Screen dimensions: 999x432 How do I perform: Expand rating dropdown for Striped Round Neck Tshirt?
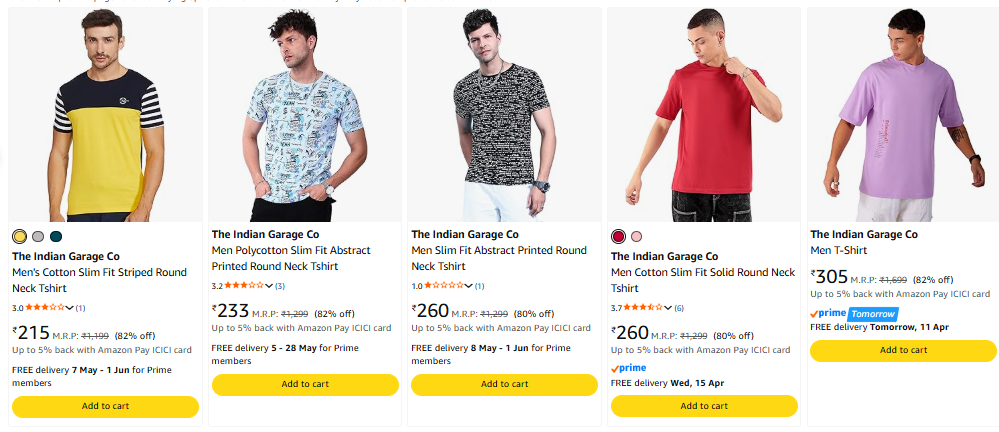click(x=70, y=308)
